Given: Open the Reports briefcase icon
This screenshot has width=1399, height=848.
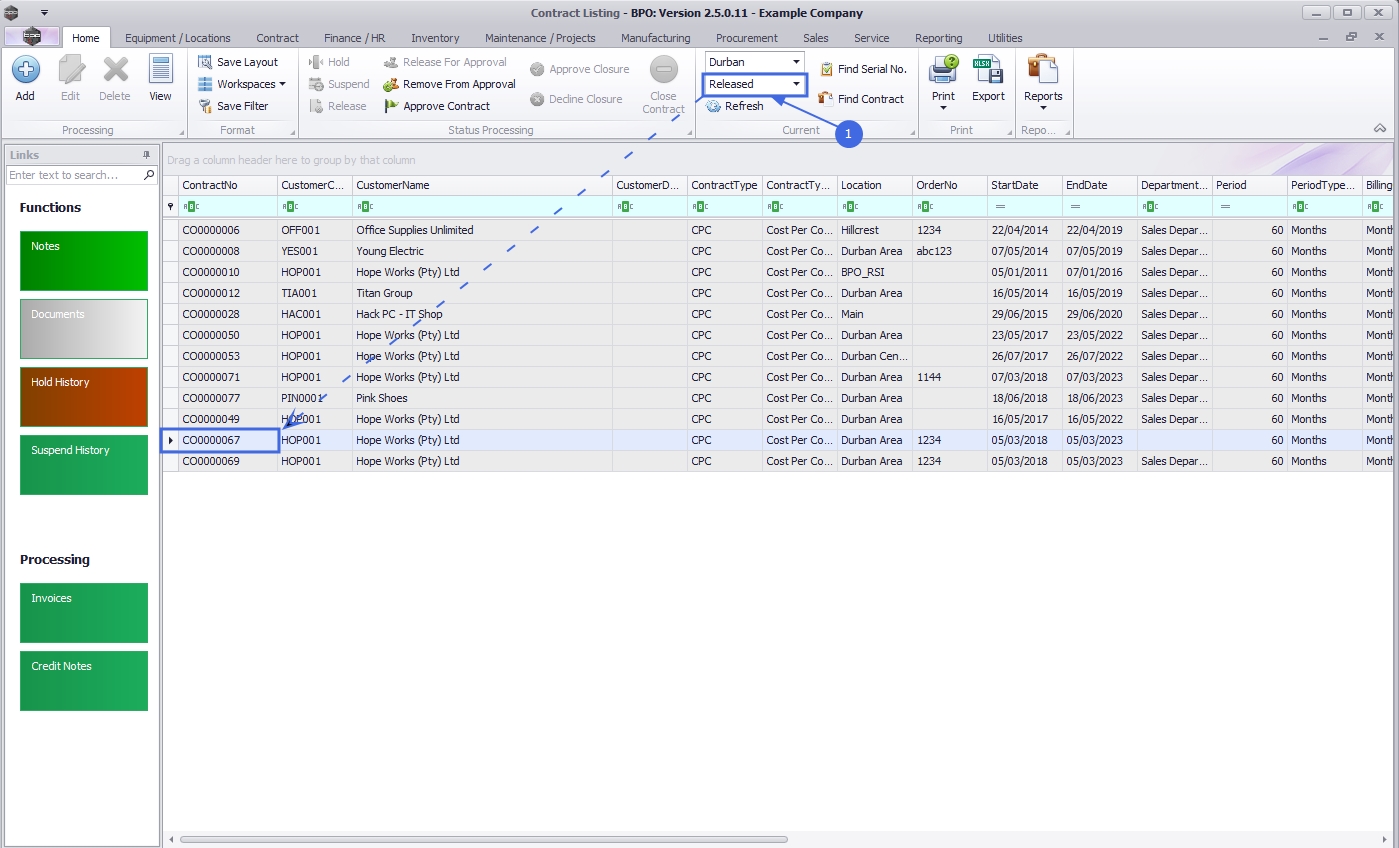Looking at the screenshot, I should (1043, 70).
